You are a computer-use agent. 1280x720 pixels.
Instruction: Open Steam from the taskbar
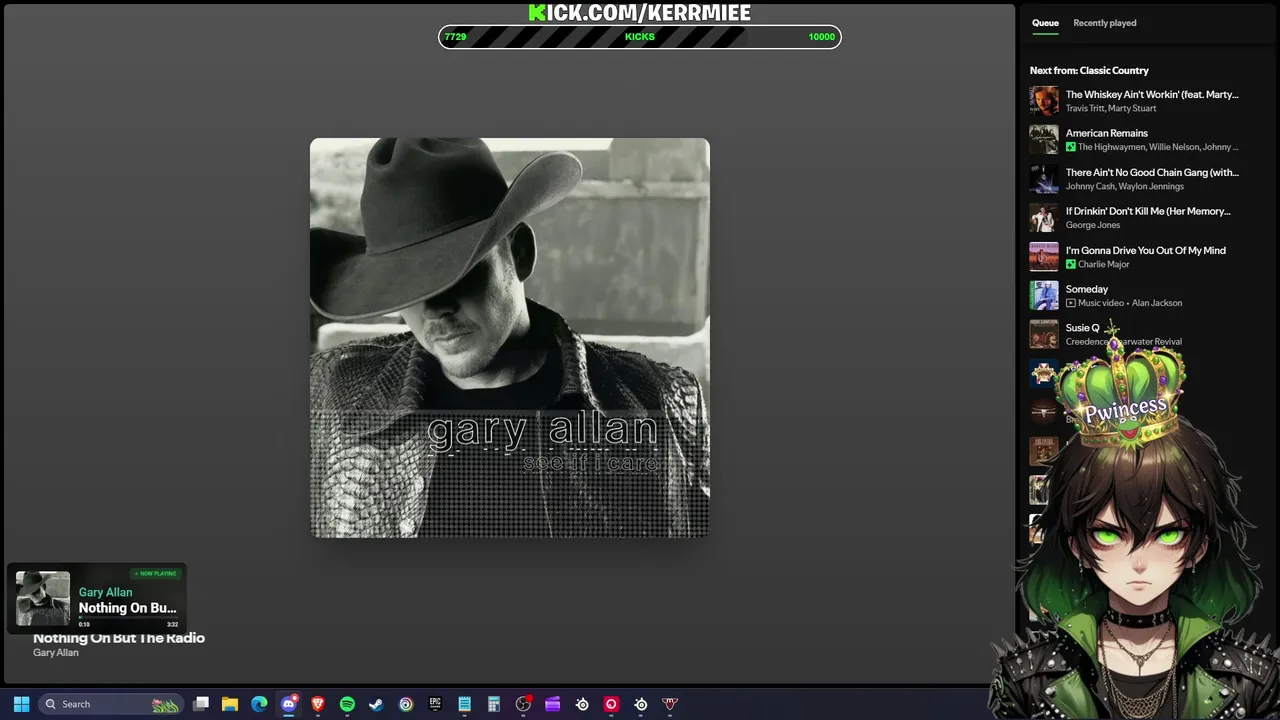tap(376, 704)
